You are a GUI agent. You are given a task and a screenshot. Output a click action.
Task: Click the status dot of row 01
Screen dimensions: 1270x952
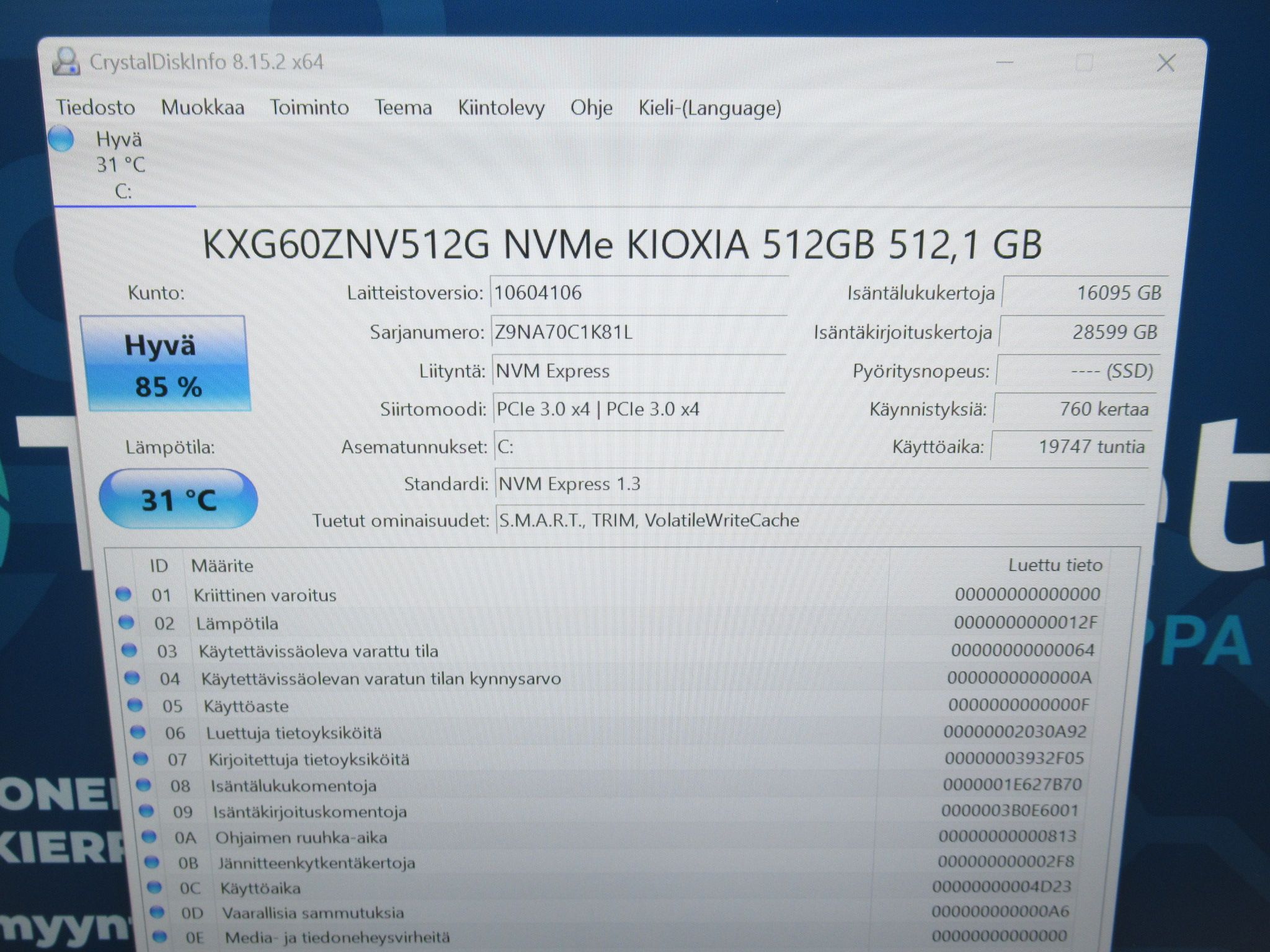(123, 594)
